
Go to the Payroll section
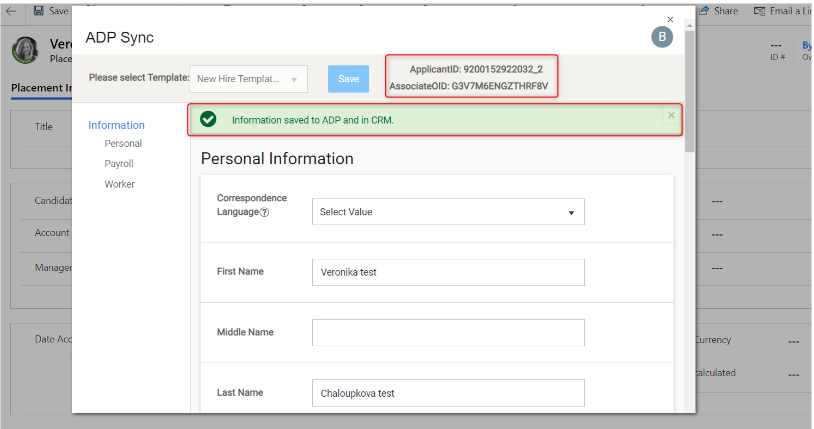119,164
